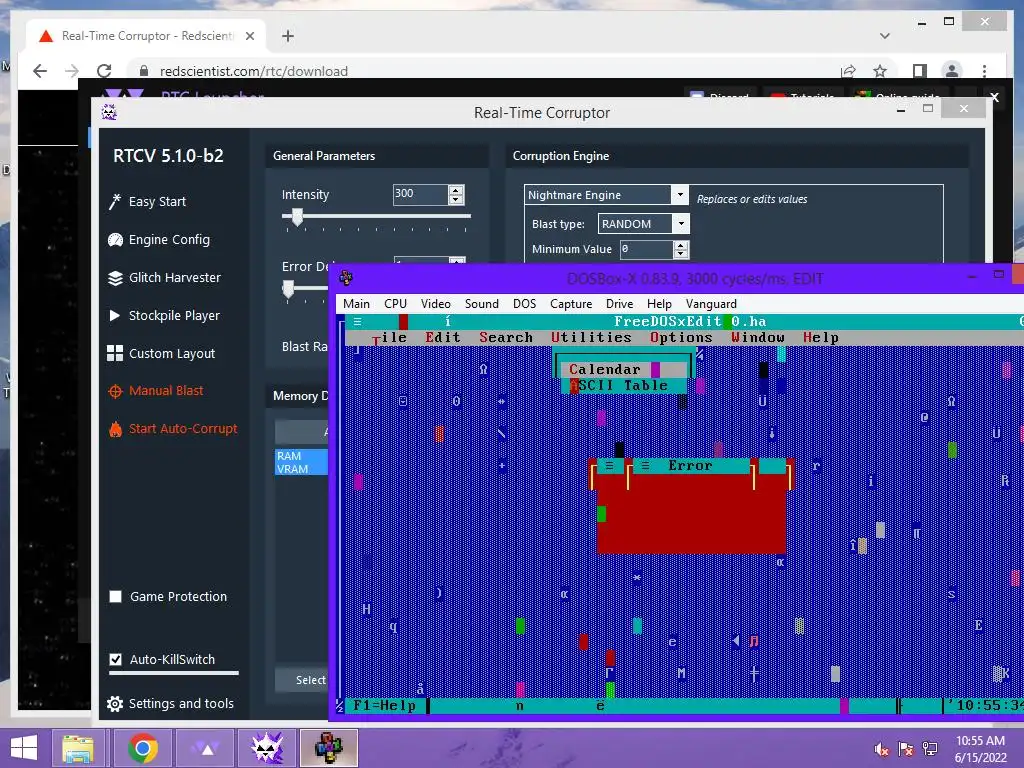Open Real-Time Corruptor taskbar icon
This screenshot has height=768, width=1024.
266,748
